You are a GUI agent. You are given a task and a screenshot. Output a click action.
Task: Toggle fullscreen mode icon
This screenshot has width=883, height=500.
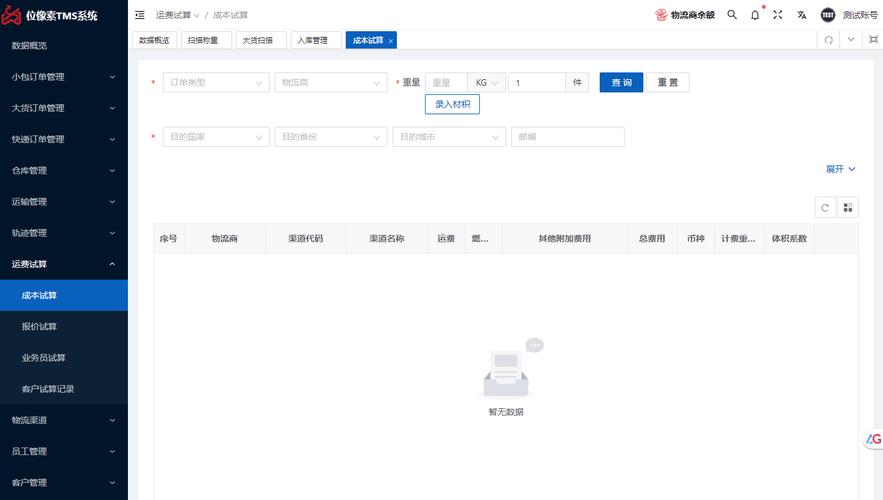pyautogui.click(x=778, y=15)
